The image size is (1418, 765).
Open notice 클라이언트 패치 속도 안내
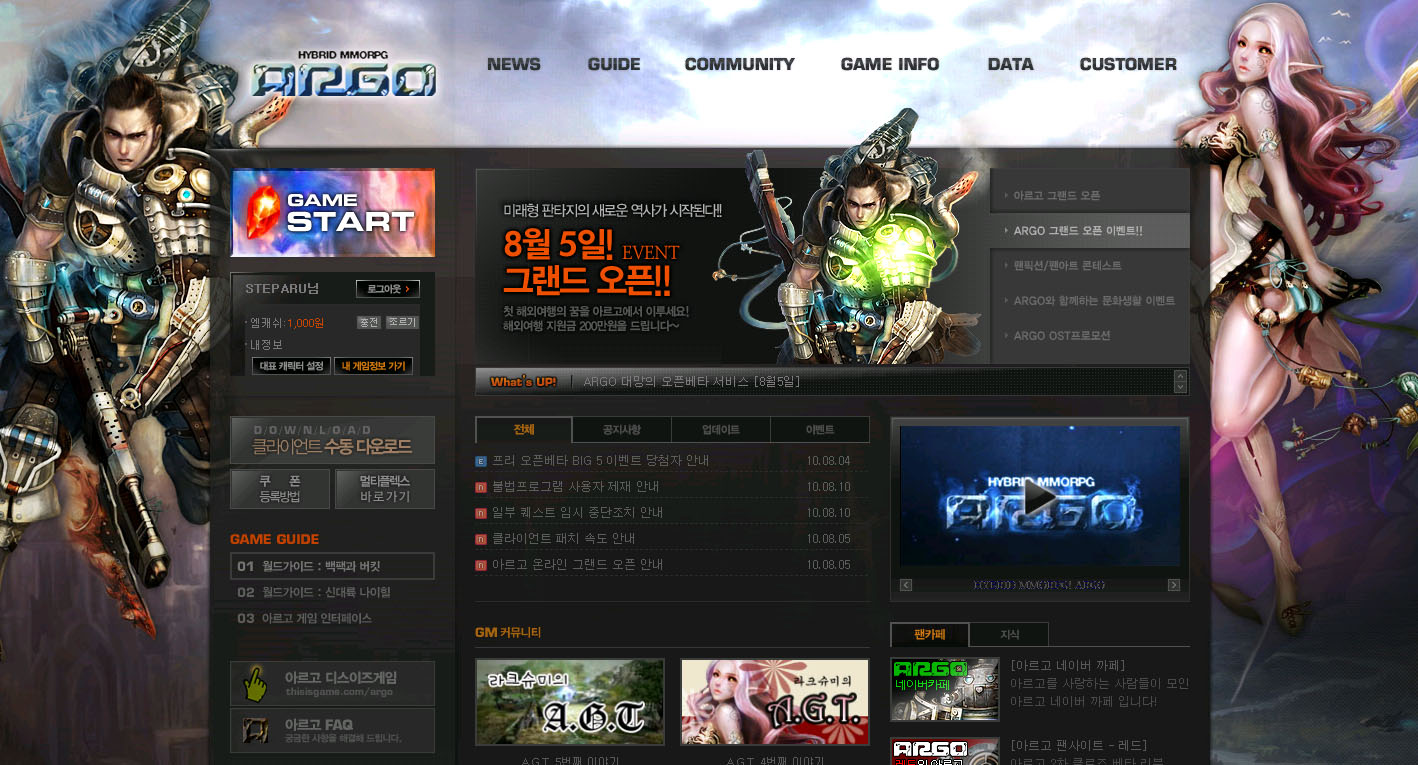[x=563, y=539]
